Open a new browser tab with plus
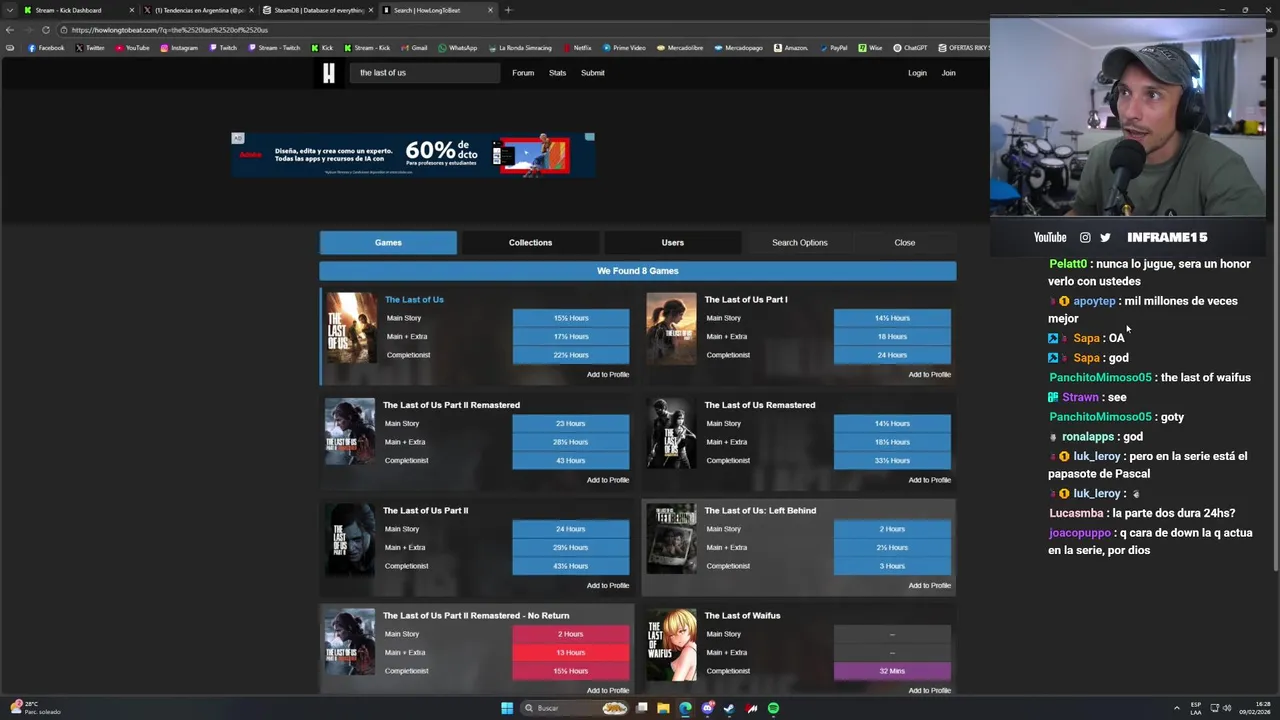Screen dimensions: 1280x720 pyautogui.click(x=508, y=10)
